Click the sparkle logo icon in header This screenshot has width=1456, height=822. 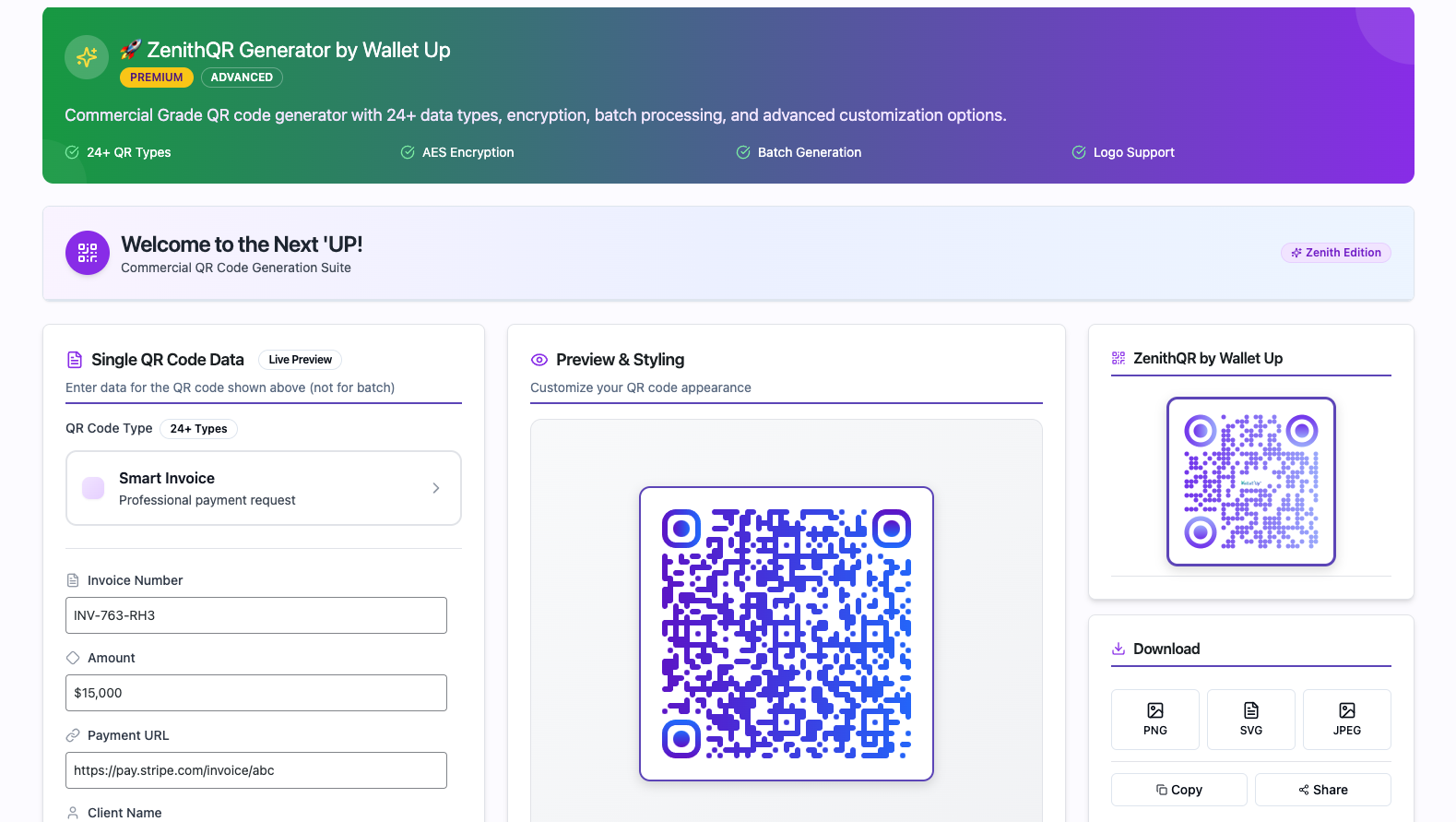(x=87, y=57)
